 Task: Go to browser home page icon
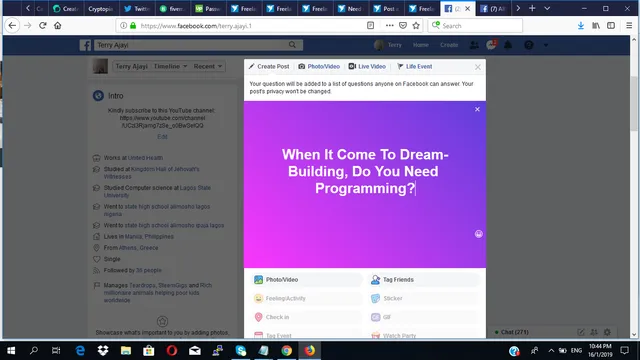coord(58,25)
